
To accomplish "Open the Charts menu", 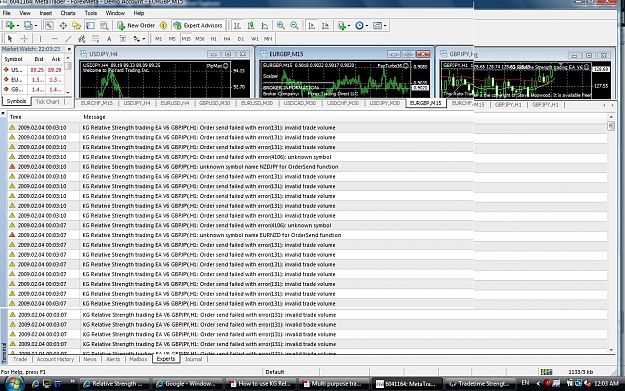I will click(x=68, y=13).
